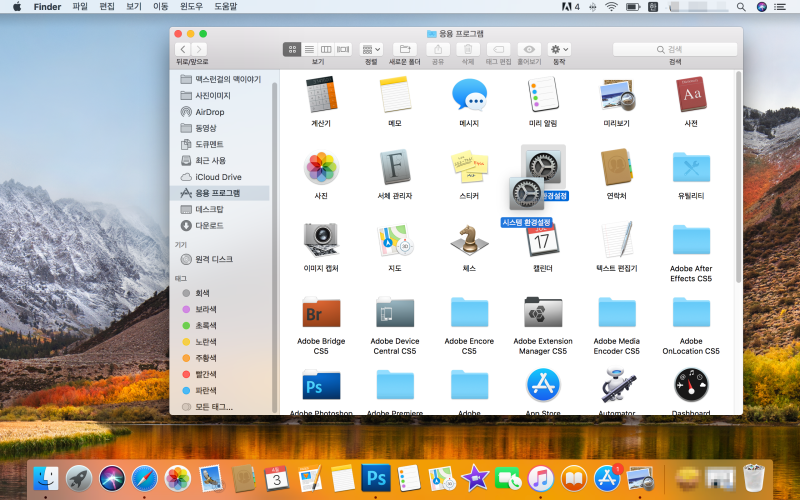
Task: Switch to column view in toolbar
Action: point(326,49)
